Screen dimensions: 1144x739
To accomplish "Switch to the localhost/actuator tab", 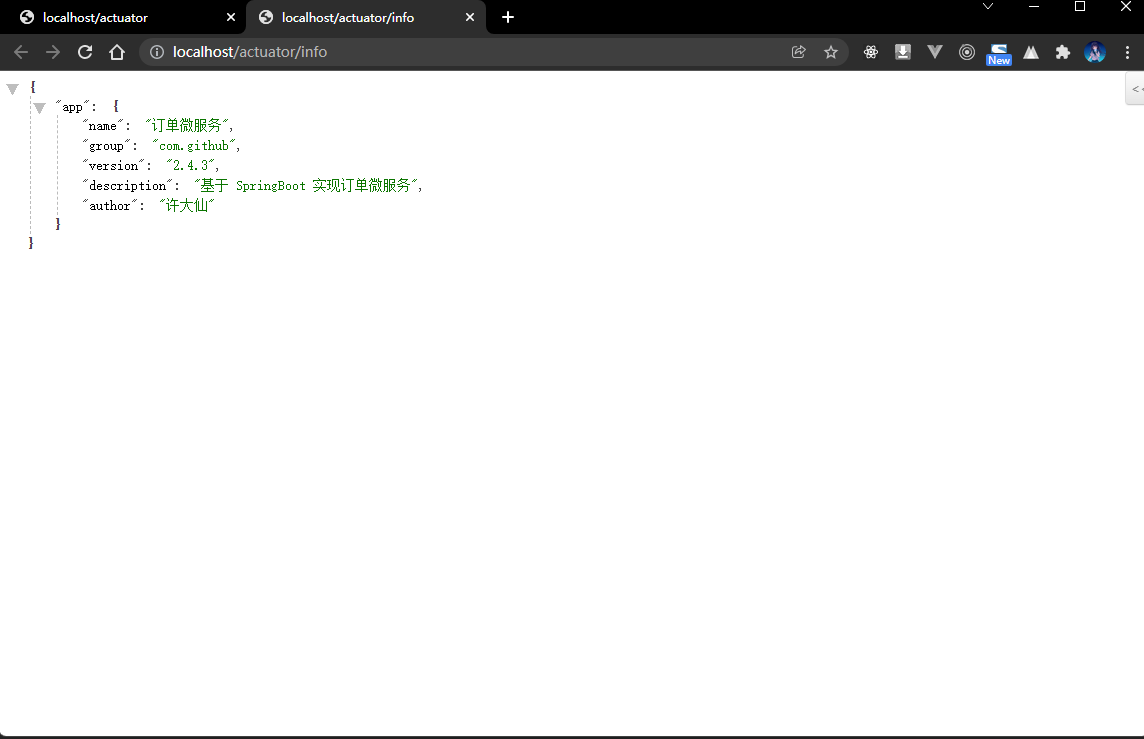I will coord(123,18).
